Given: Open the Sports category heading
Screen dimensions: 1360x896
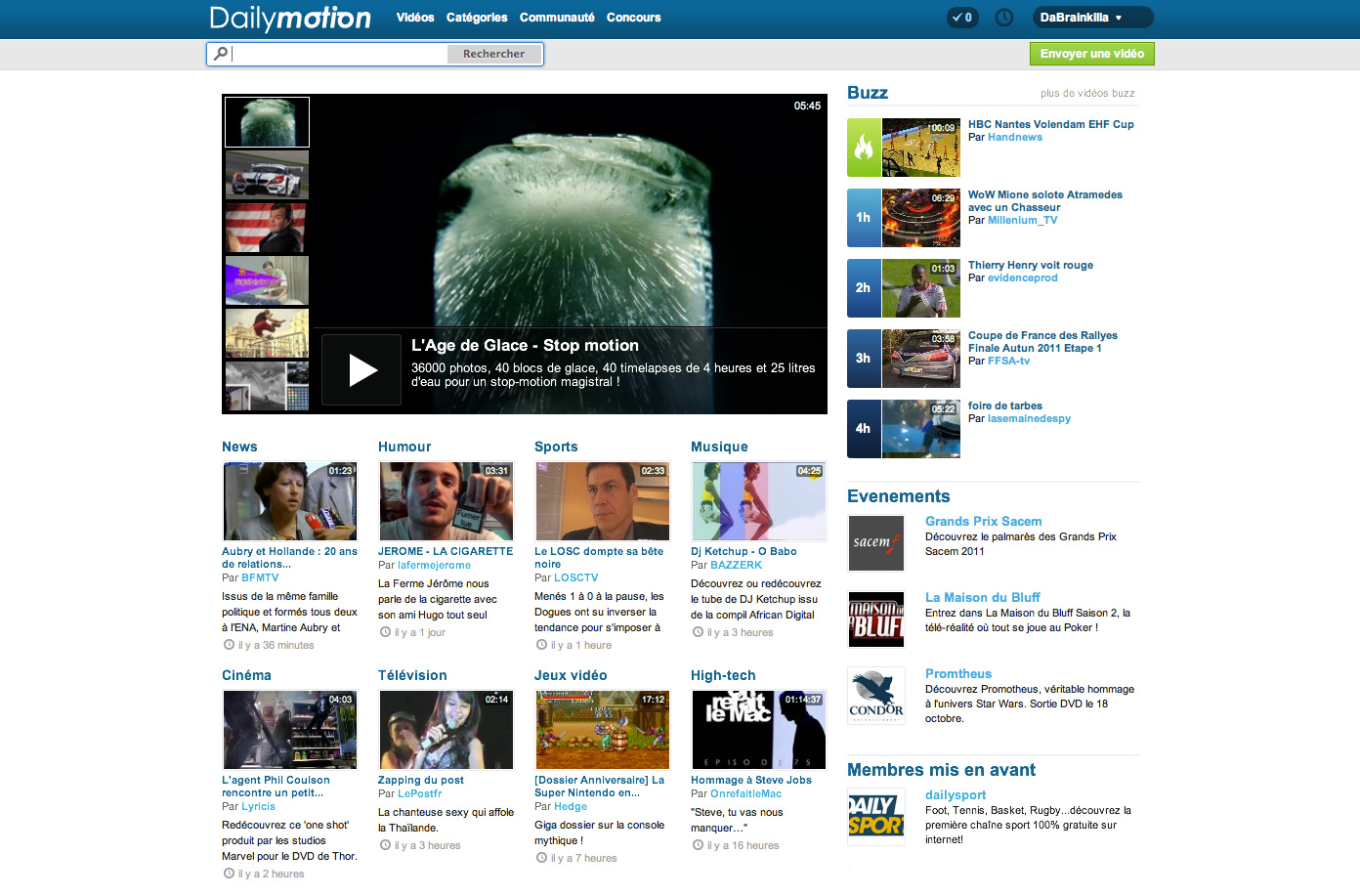Looking at the screenshot, I should (x=556, y=447).
